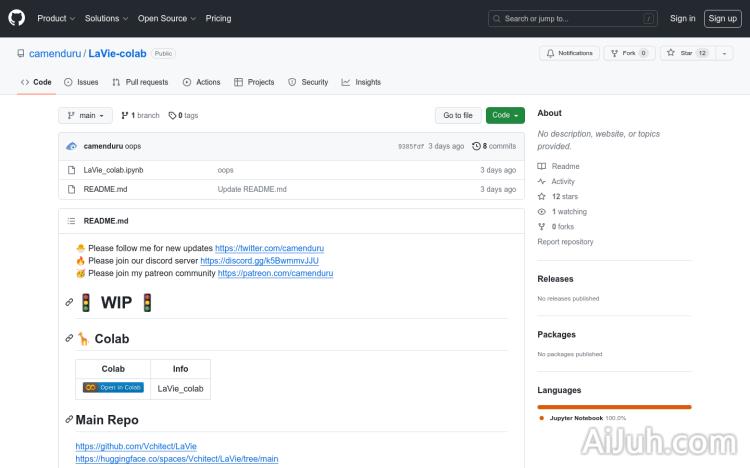Screen dimensions: 750x468
Task: Expand the green Code dropdown button
Action: (x=505, y=115)
